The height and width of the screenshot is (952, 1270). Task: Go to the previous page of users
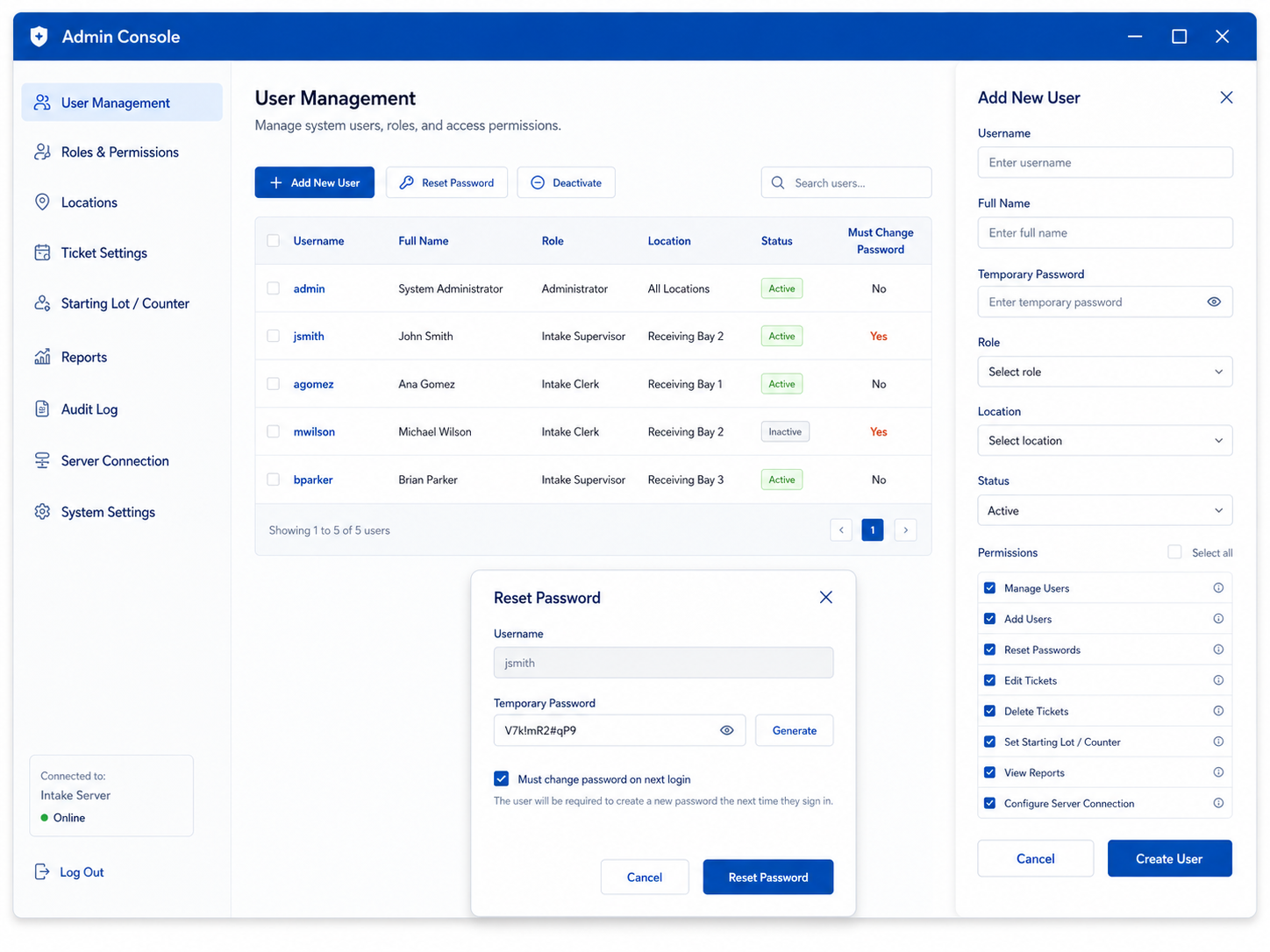tap(841, 530)
